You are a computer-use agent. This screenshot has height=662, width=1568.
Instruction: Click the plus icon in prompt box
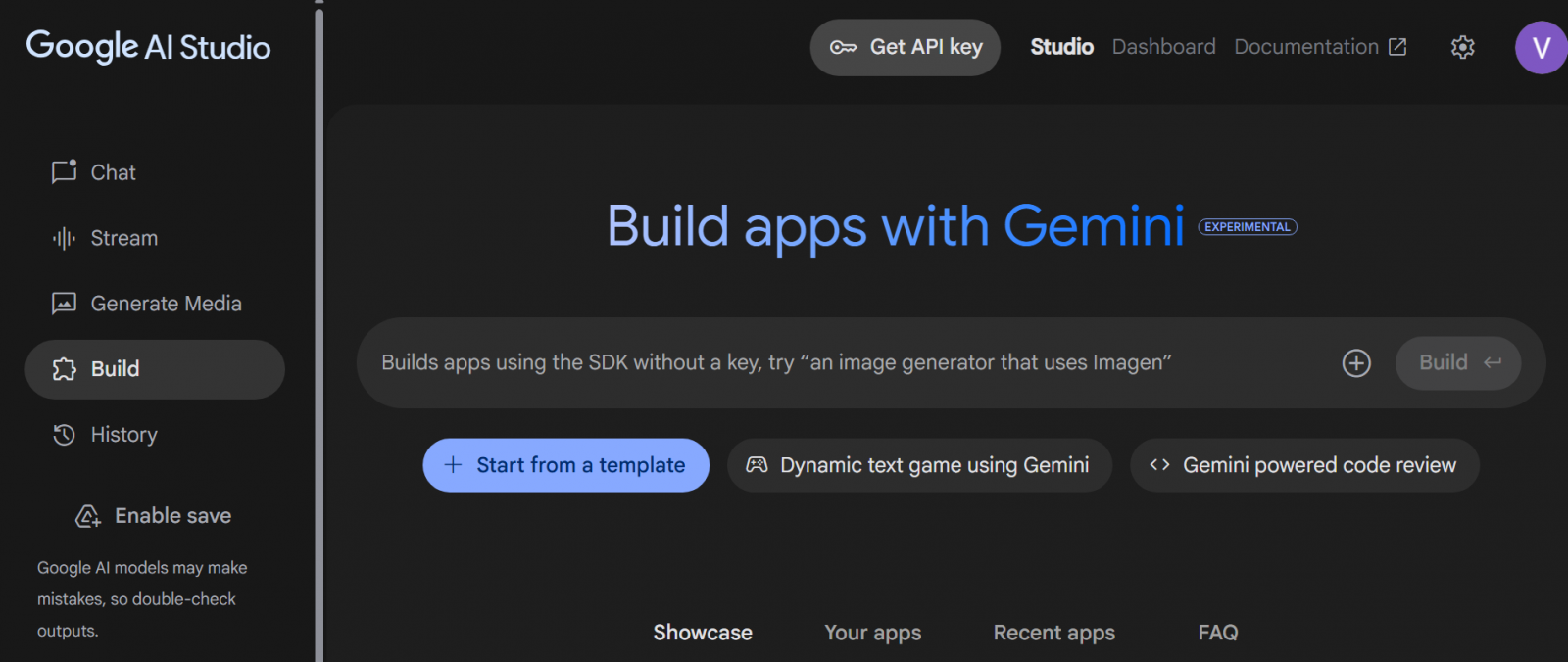click(1356, 363)
